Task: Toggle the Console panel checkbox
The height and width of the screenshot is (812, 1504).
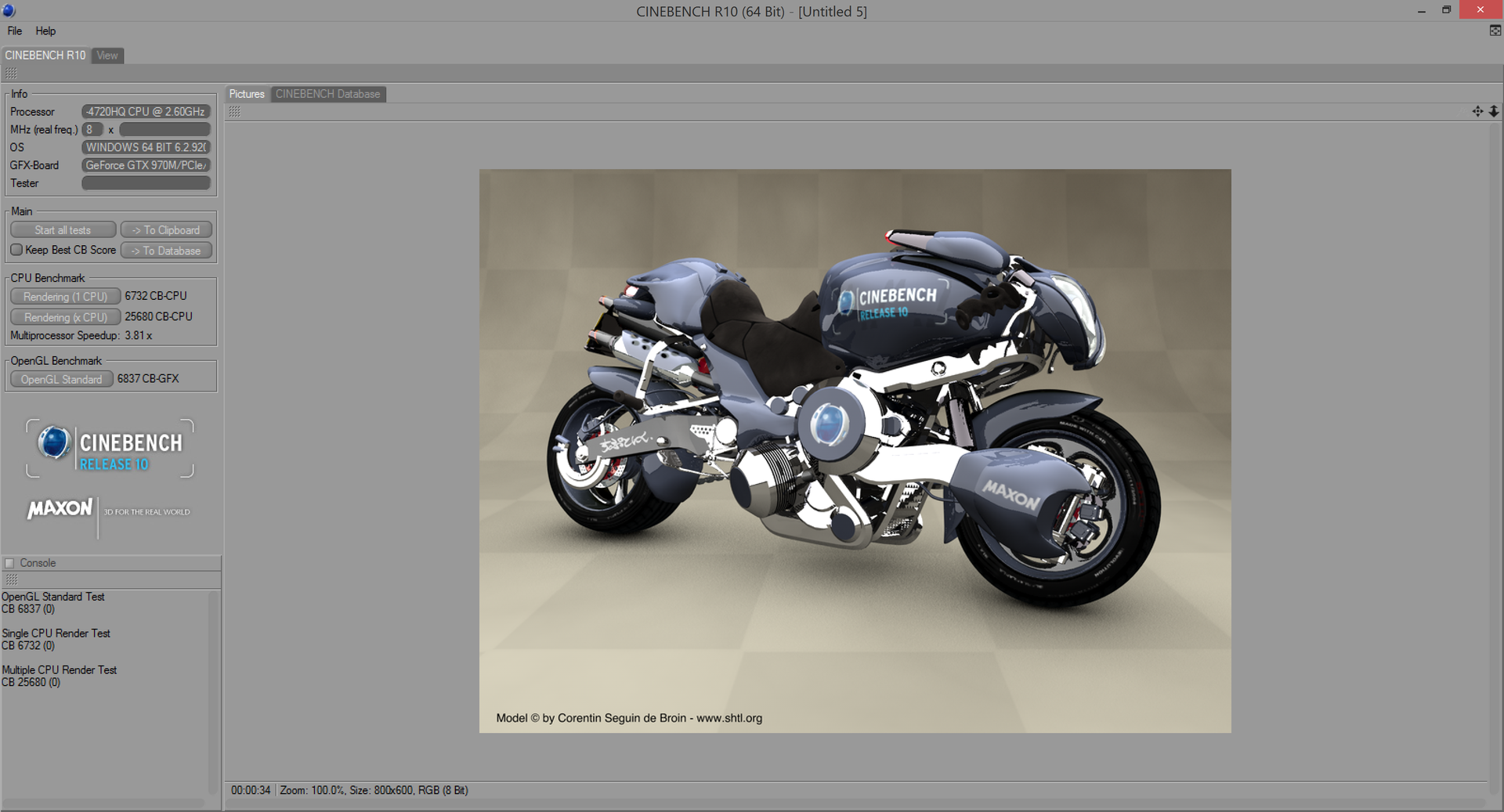Action: coord(10,563)
